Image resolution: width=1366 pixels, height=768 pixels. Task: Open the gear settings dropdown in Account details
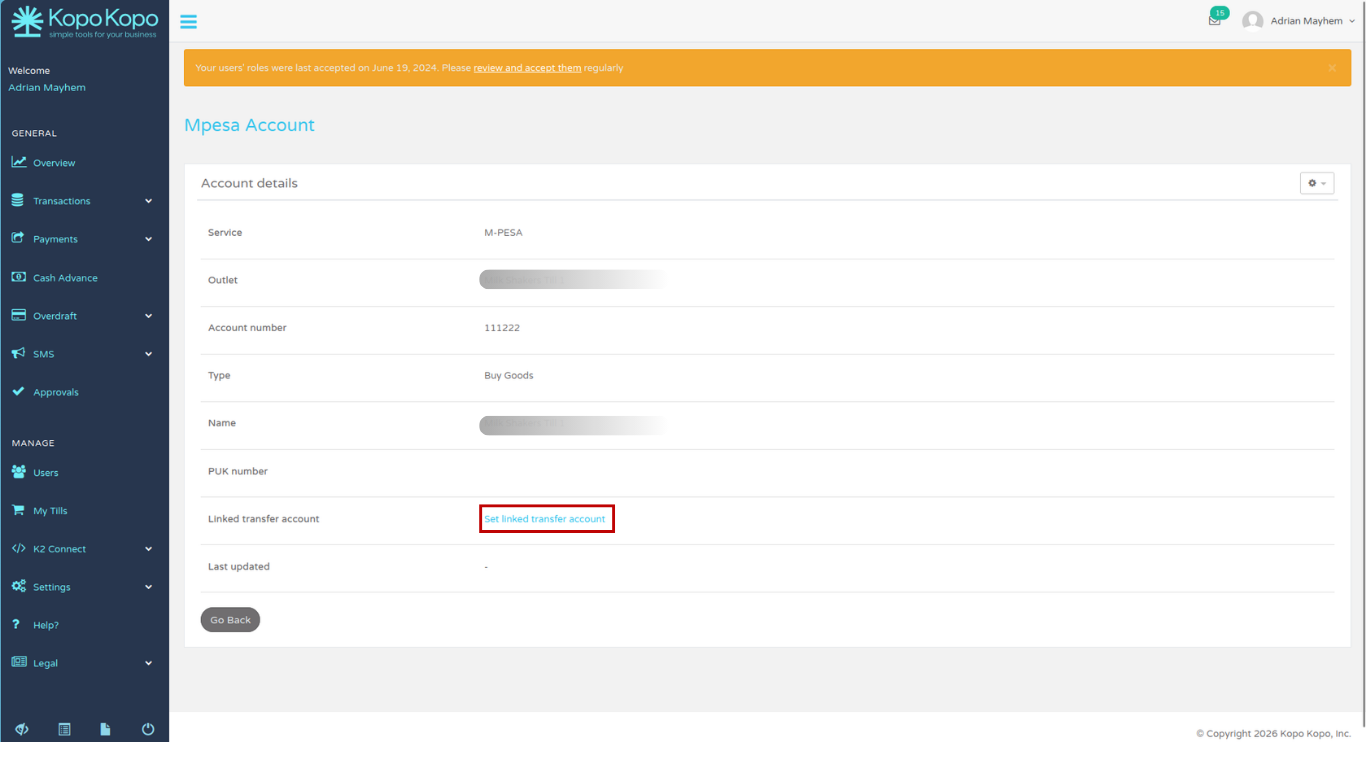tap(1316, 183)
